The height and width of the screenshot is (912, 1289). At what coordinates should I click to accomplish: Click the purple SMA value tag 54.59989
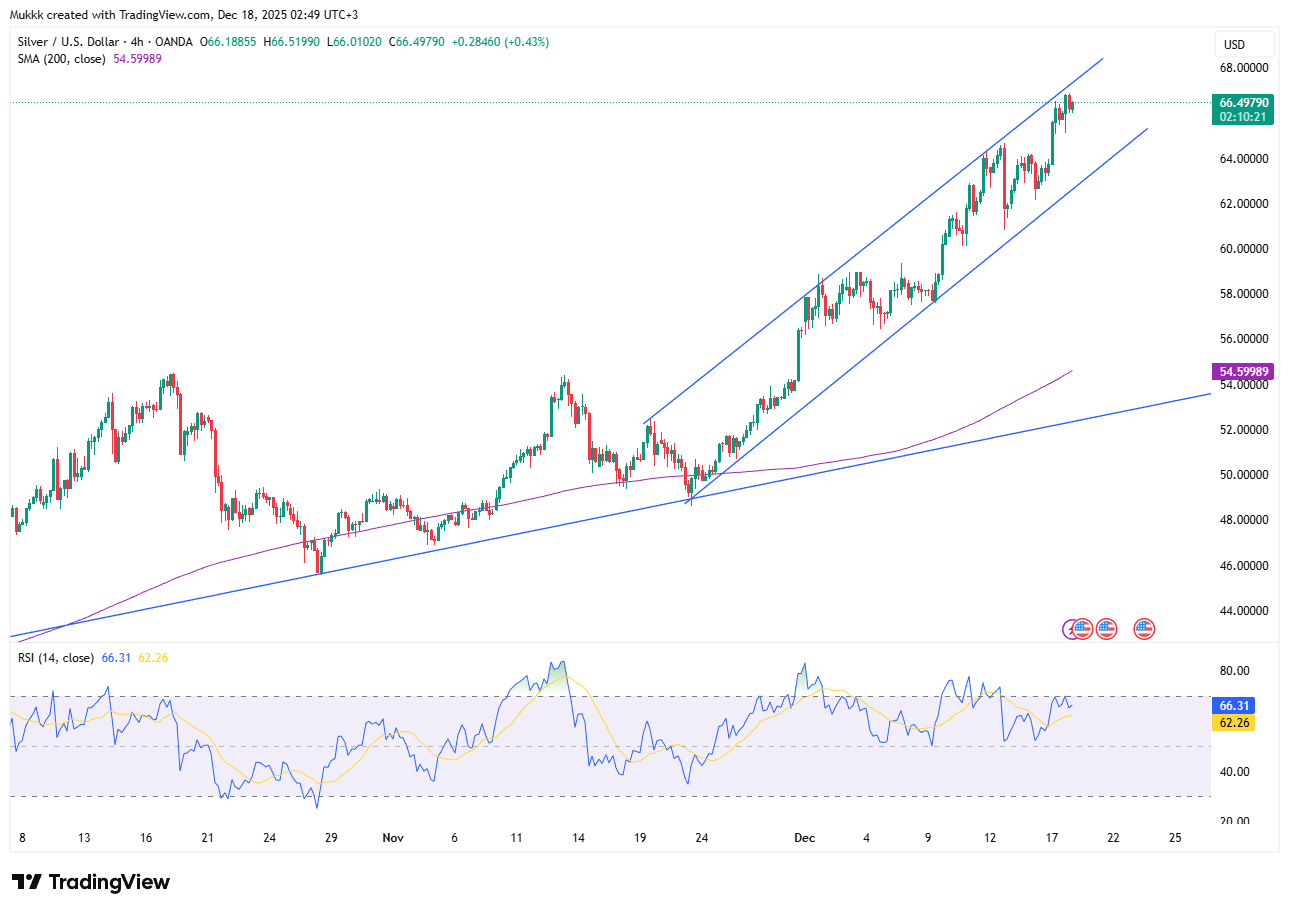pos(1244,372)
